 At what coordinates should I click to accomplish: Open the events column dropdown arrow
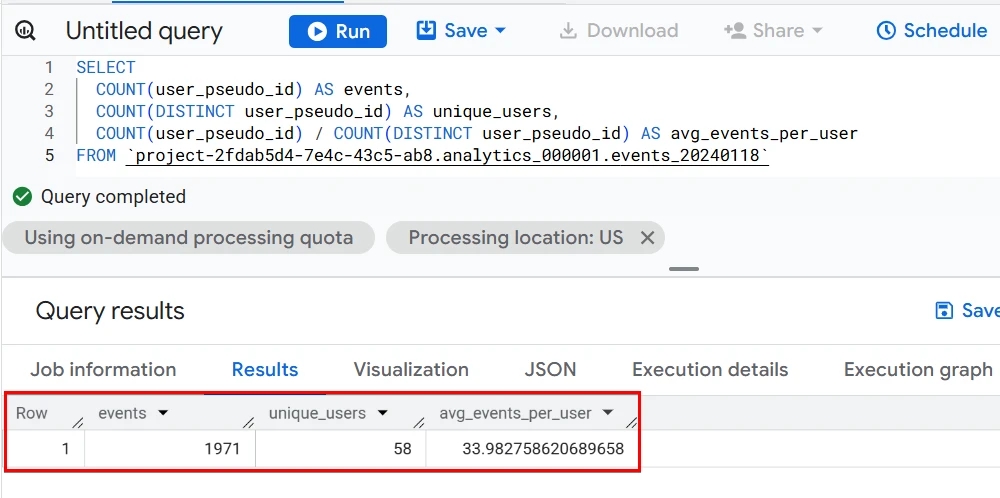pyautogui.click(x=163, y=413)
